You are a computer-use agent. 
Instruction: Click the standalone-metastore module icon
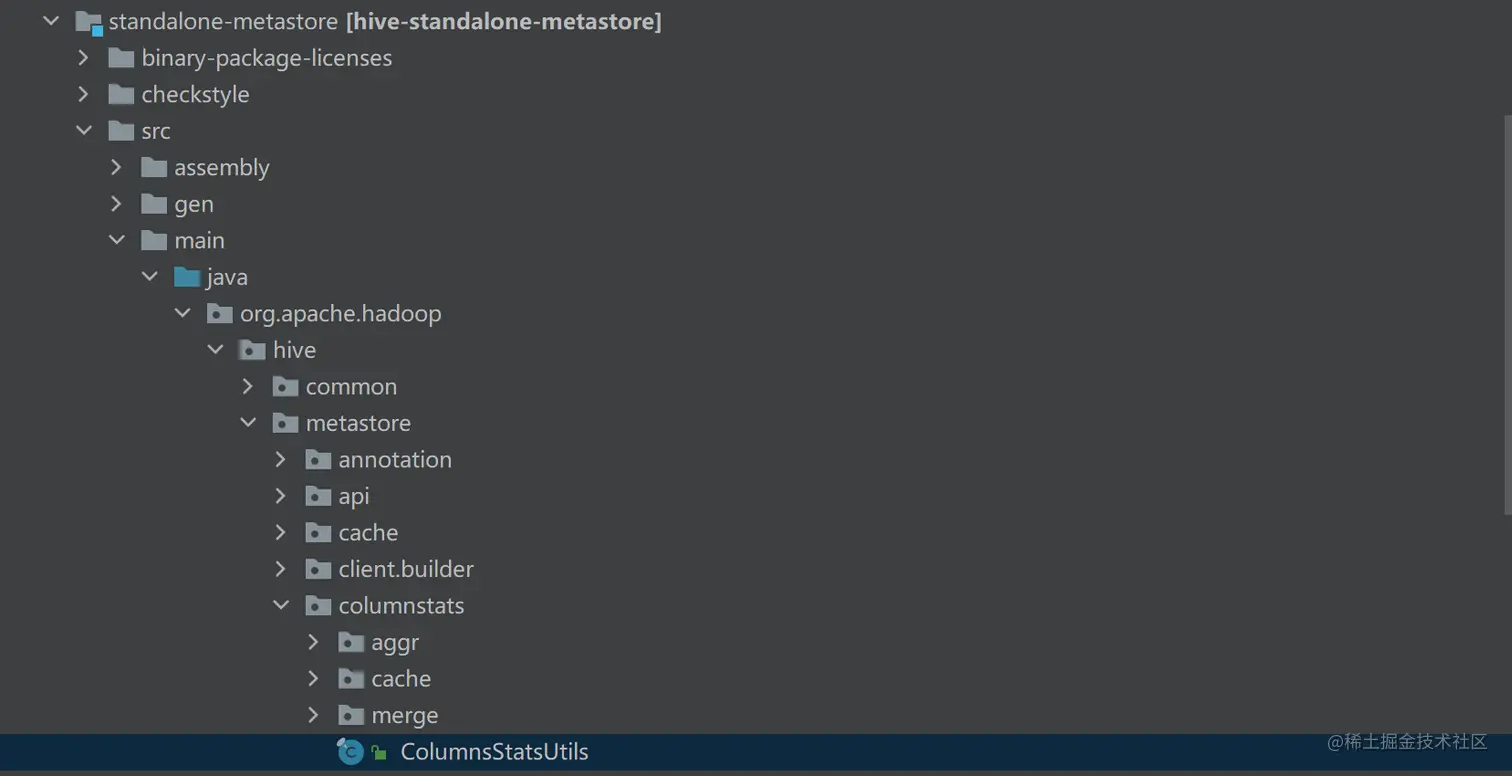coord(89,22)
